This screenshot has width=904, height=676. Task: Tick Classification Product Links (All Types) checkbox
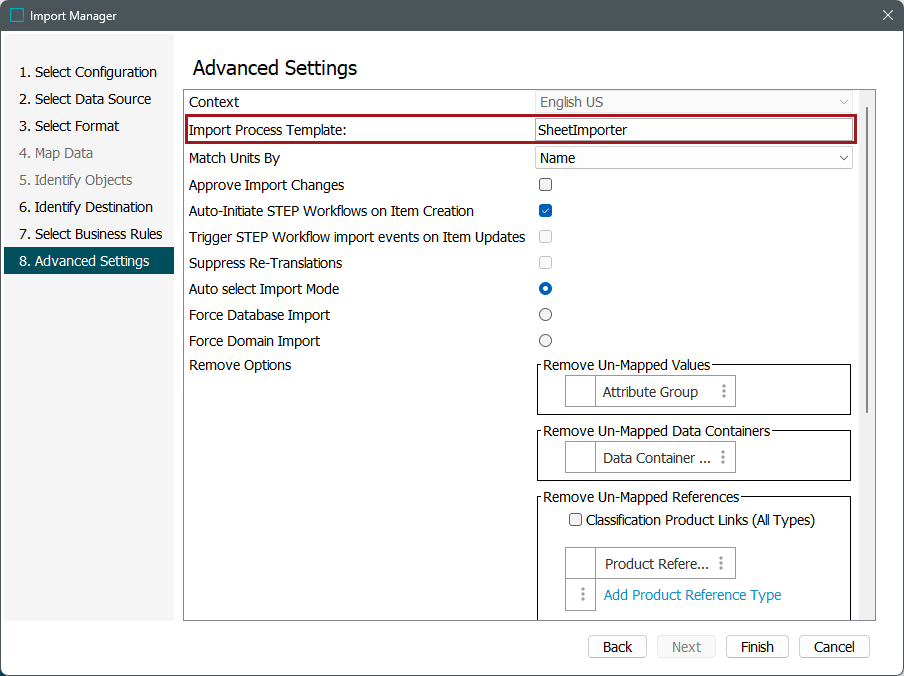point(575,520)
